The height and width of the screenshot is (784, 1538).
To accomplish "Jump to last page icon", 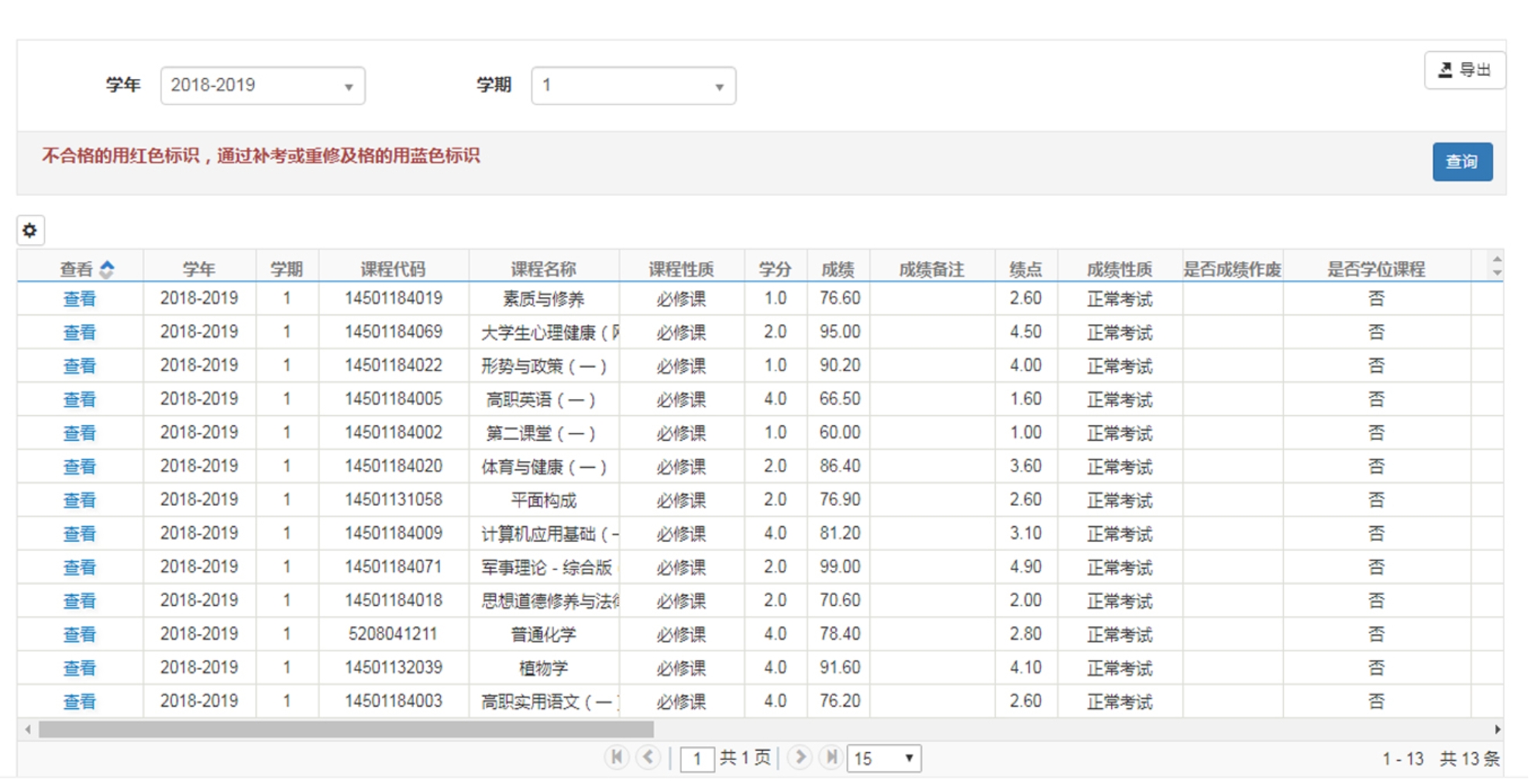I will point(831,757).
